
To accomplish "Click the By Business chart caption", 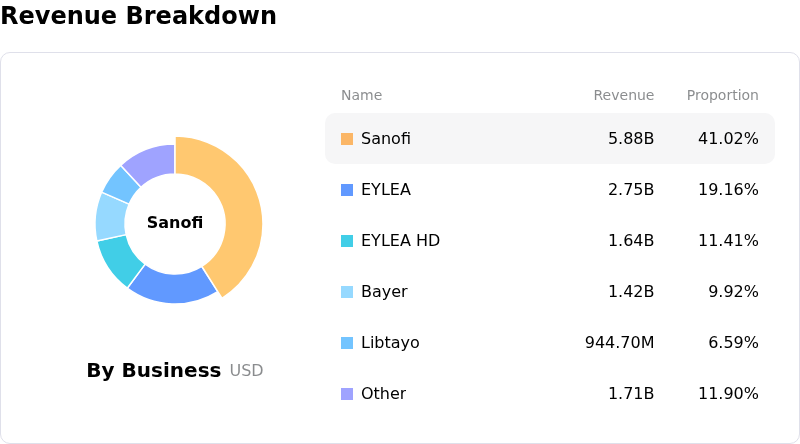I will (154, 371).
